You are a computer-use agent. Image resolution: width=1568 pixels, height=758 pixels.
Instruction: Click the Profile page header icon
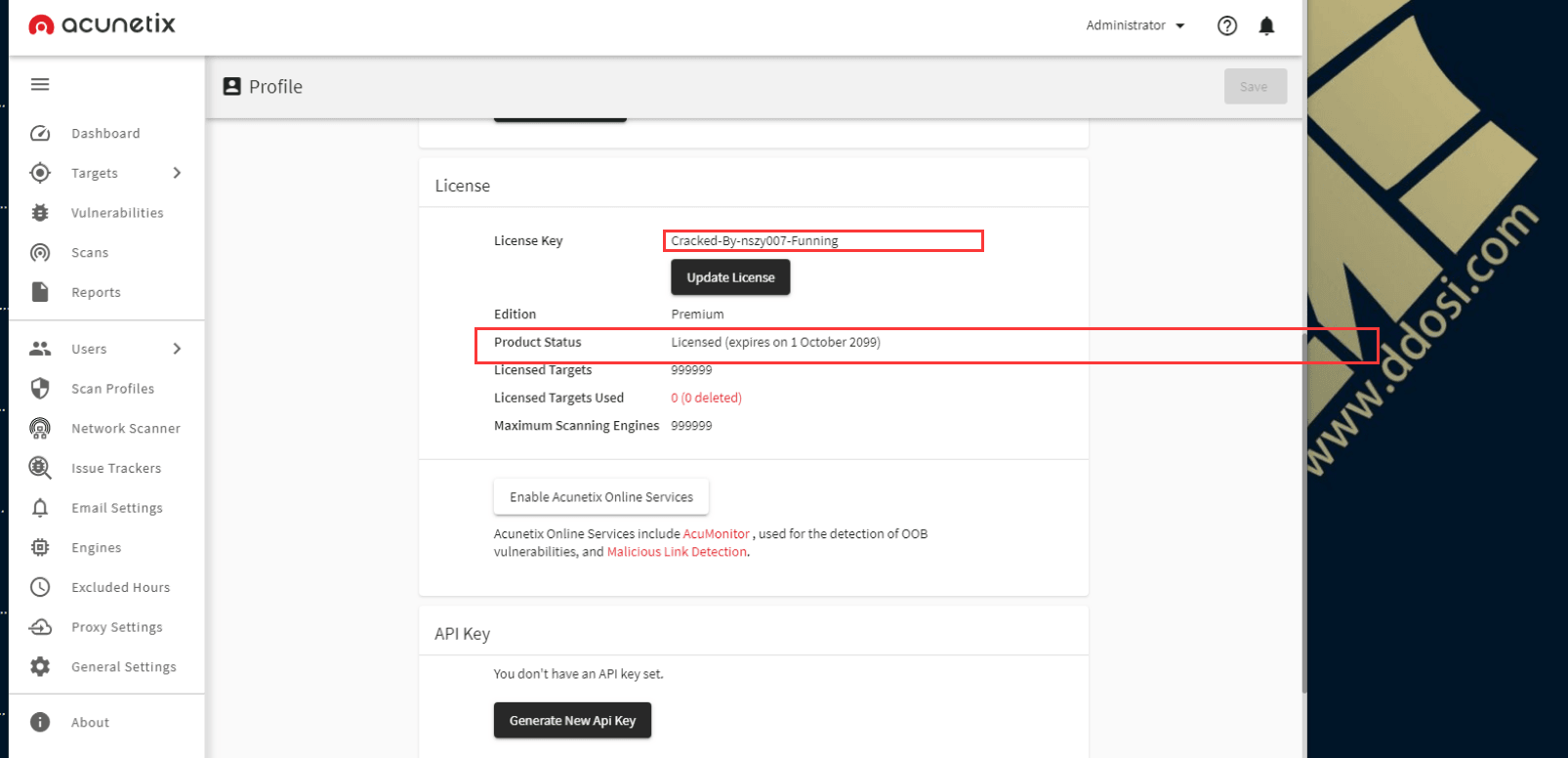(x=232, y=86)
